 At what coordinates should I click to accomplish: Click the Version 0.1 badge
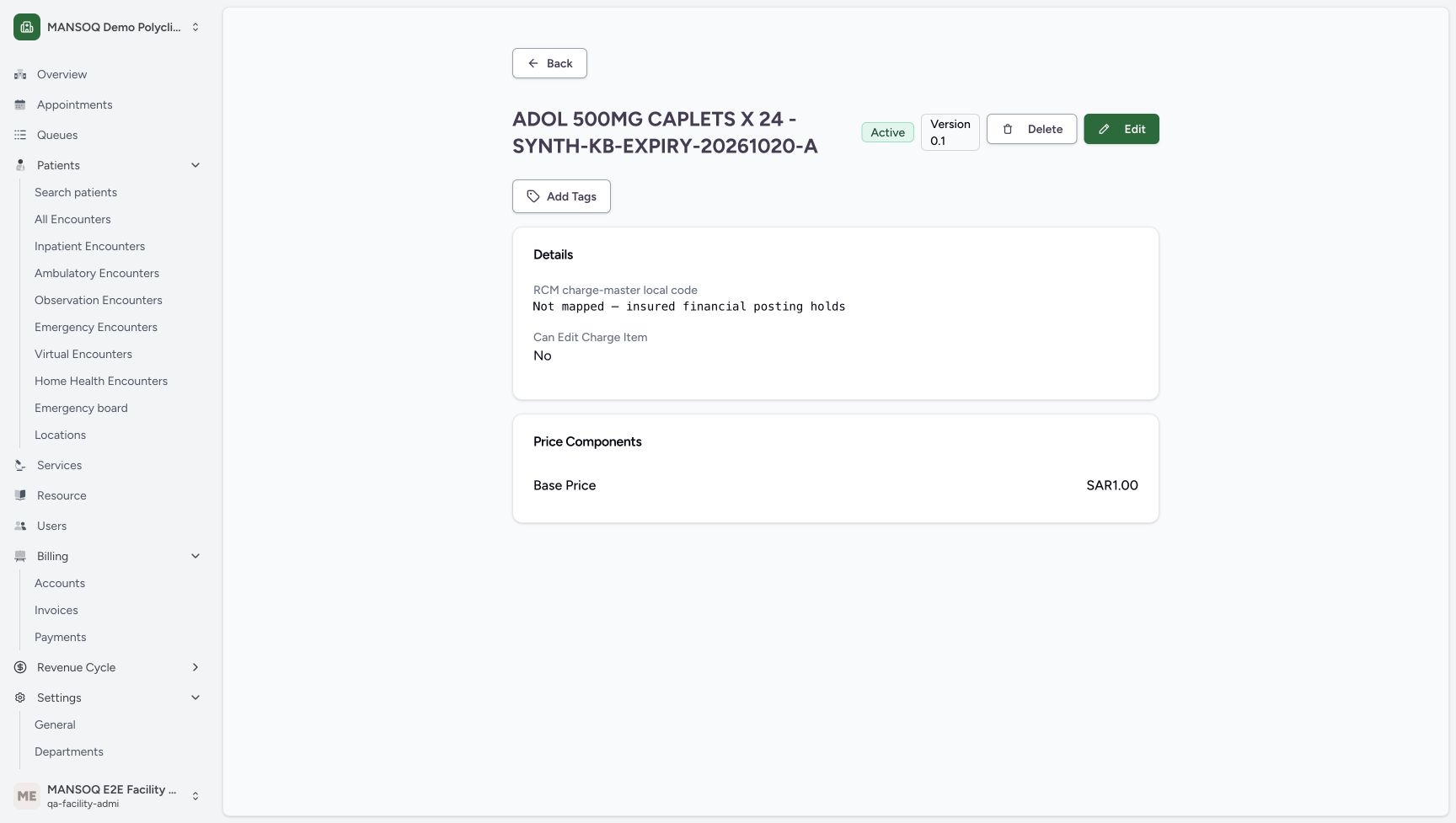click(950, 132)
